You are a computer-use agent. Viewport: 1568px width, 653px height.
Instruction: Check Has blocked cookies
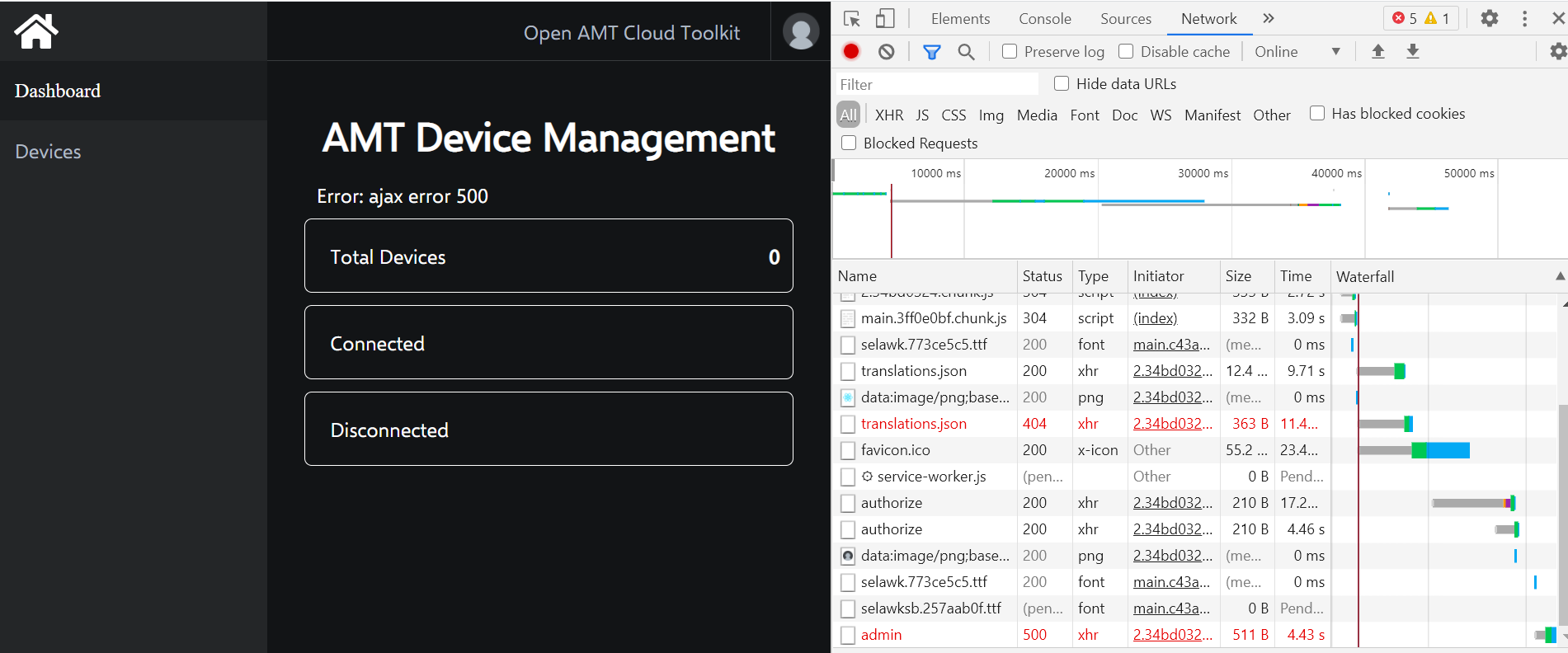click(1317, 113)
